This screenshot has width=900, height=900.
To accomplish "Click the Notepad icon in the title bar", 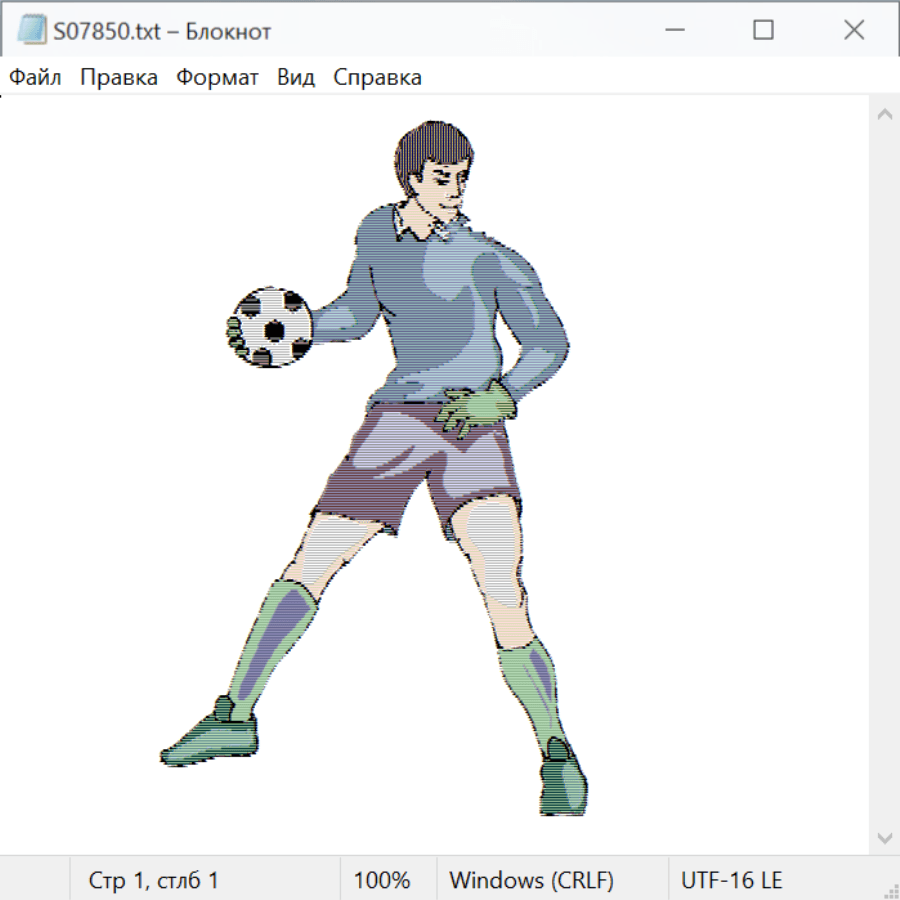I will (31, 30).
